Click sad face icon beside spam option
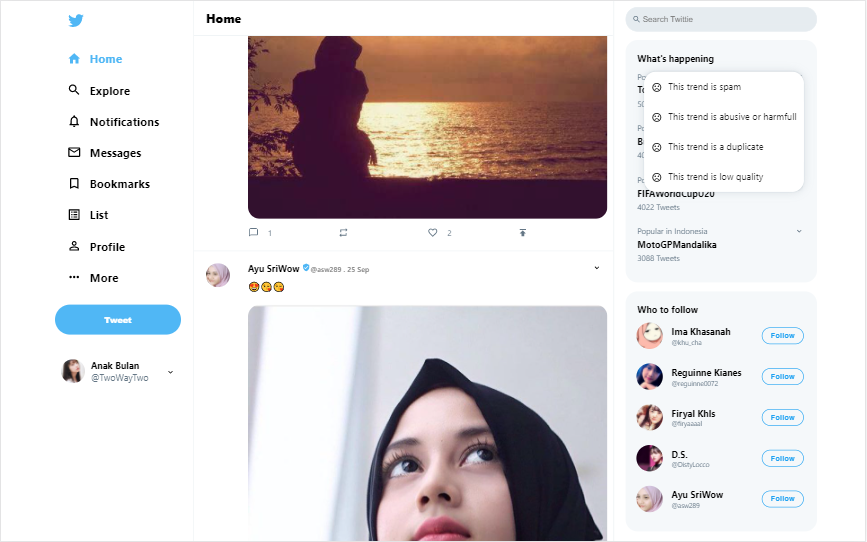The width and height of the screenshot is (867, 542). [x=657, y=87]
